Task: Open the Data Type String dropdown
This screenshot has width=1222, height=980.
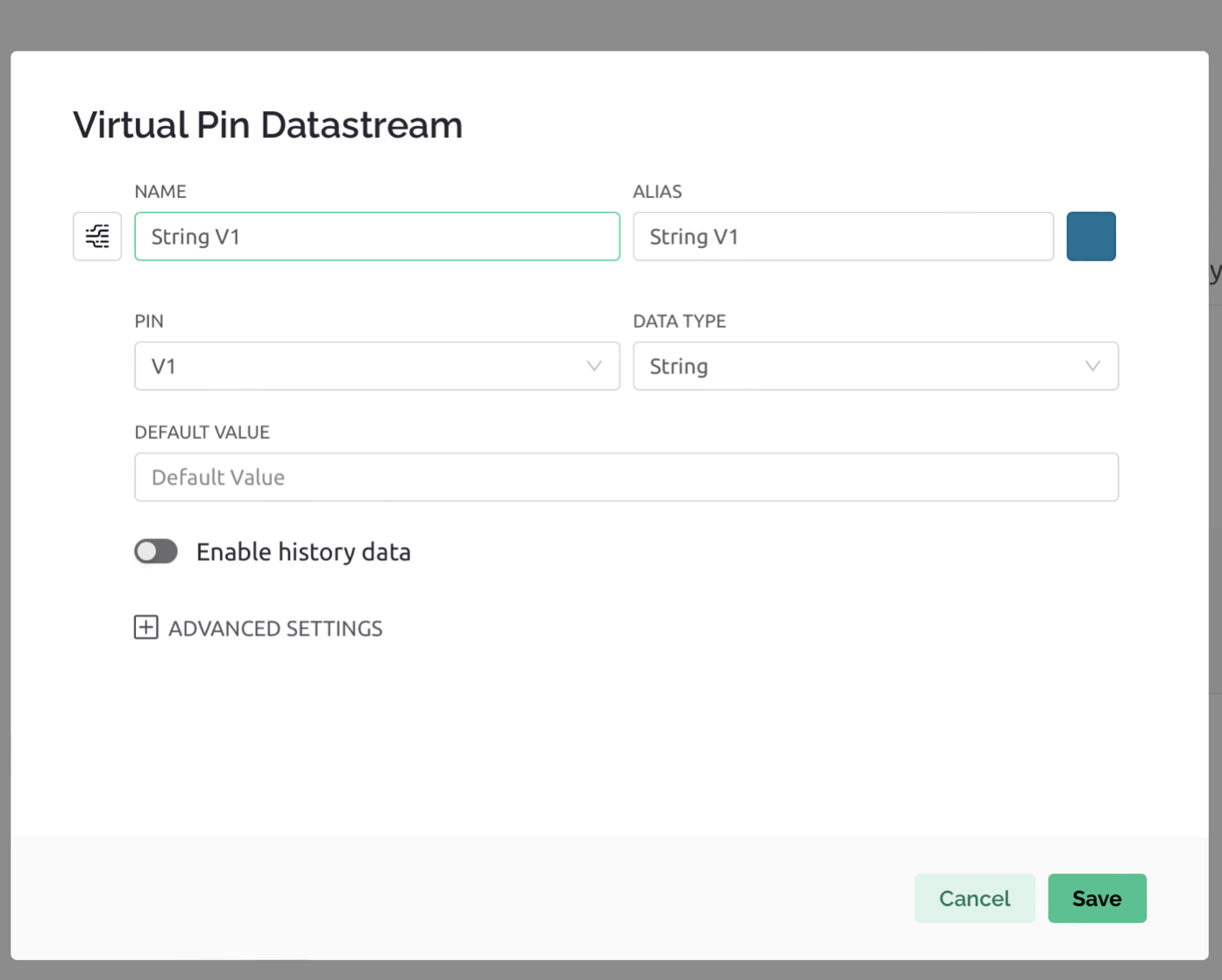Action: click(x=876, y=366)
